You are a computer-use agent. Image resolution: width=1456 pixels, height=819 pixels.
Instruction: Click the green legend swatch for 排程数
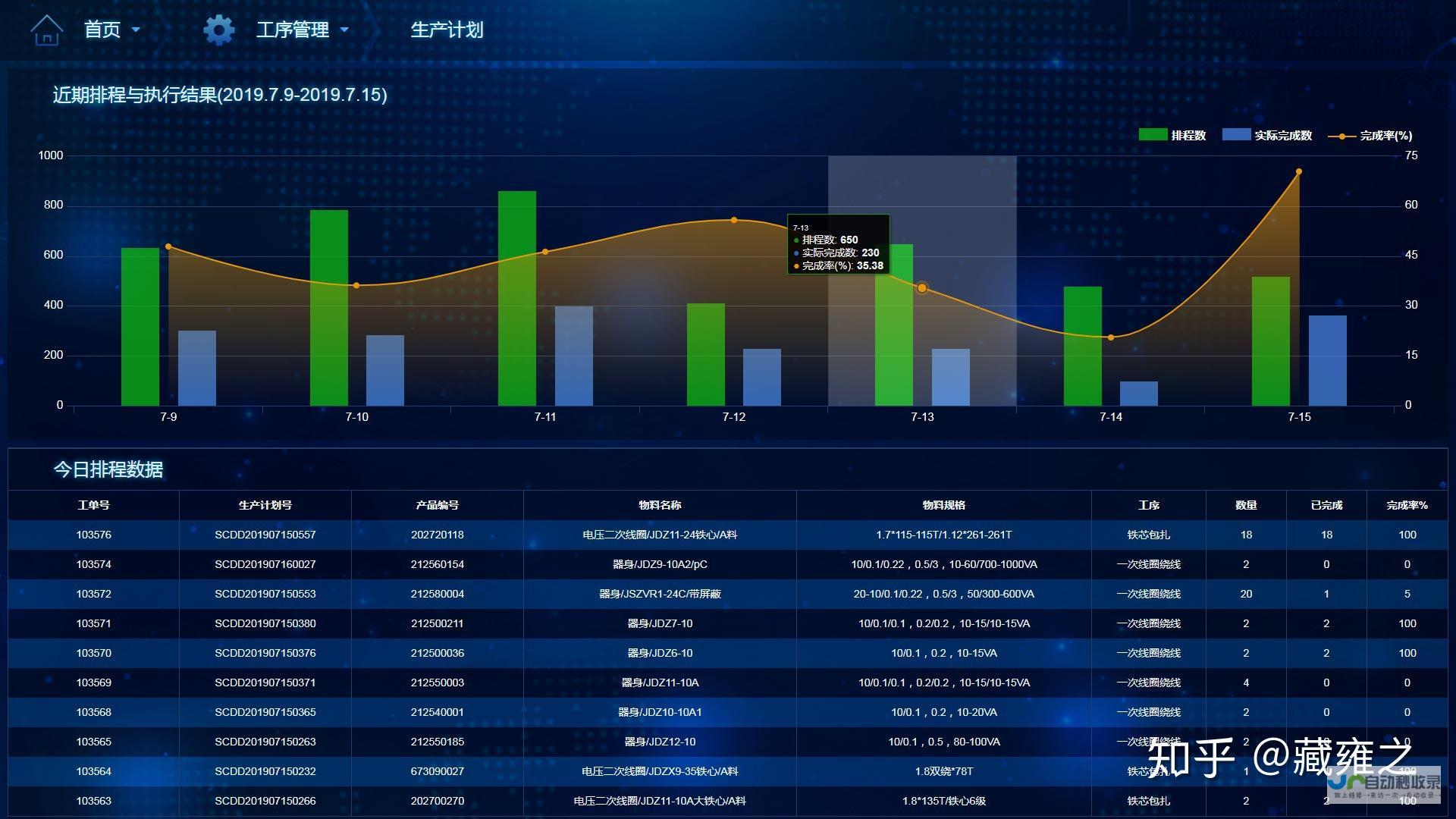(x=1153, y=134)
